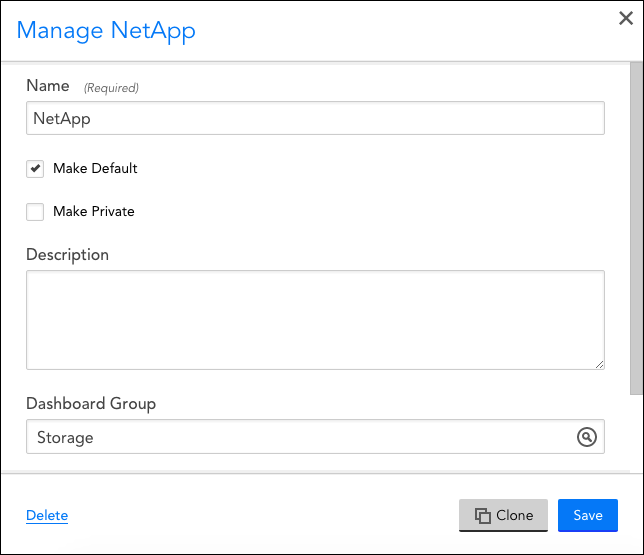Toggle via the Make Default label text
Viewport: 644px width, 555px height.
pos(95,168)
